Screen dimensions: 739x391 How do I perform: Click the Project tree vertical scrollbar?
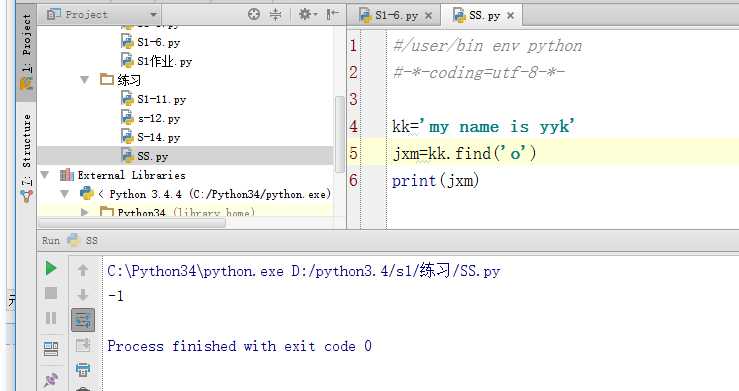tap(339, 134)
